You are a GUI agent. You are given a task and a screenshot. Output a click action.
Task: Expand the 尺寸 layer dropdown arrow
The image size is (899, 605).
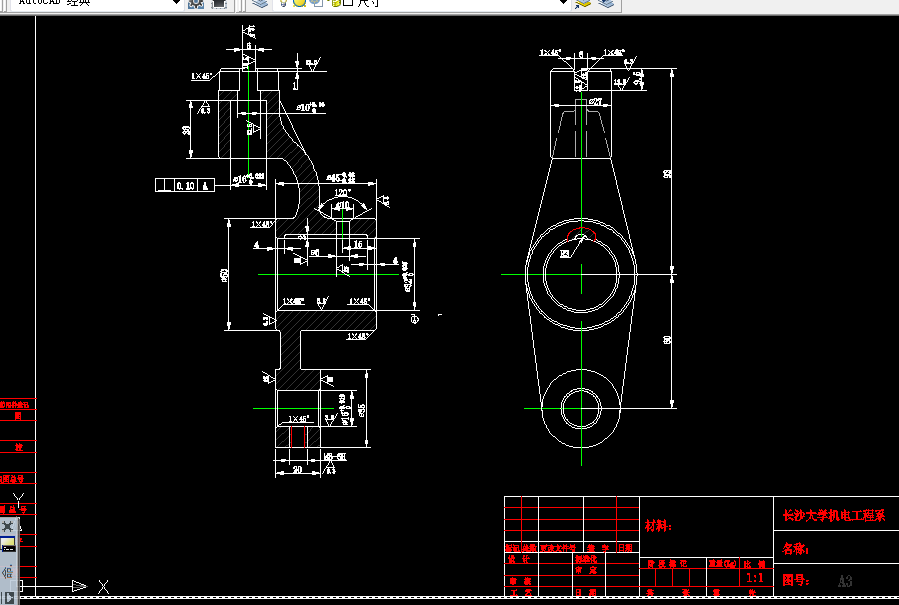(x=564, y=3)
